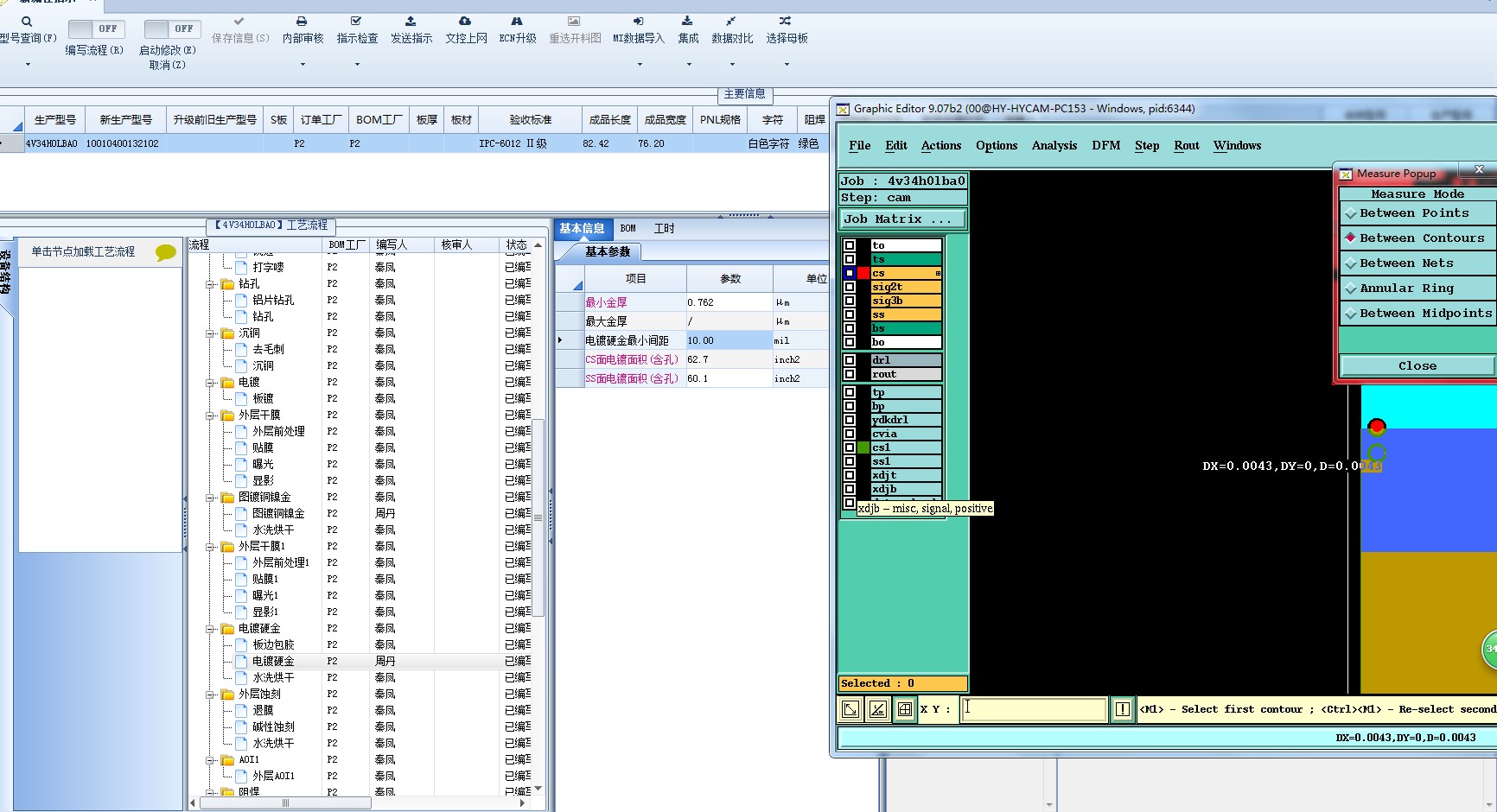
Task: Open the MI数据导入 dropdown arrow
Action: click(x=640, y=65)
